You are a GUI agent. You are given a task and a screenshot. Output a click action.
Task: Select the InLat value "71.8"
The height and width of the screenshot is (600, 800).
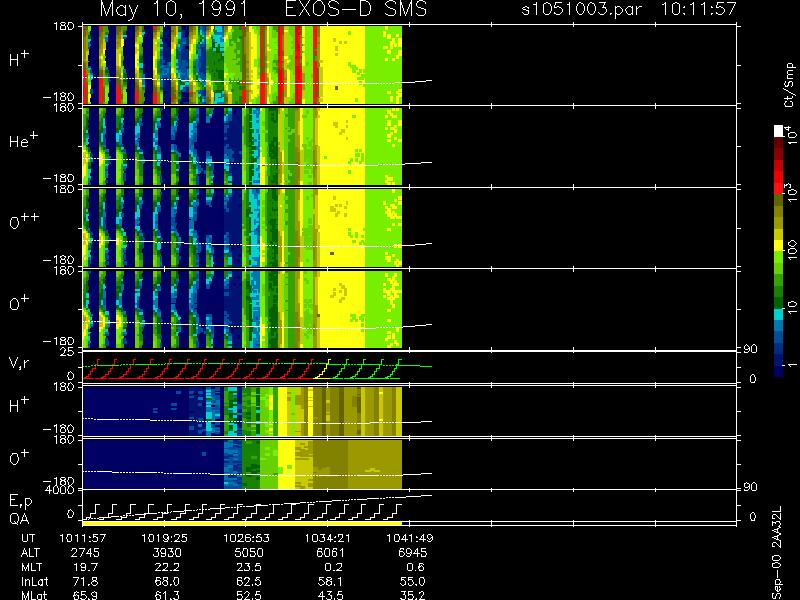click(87, 581)
